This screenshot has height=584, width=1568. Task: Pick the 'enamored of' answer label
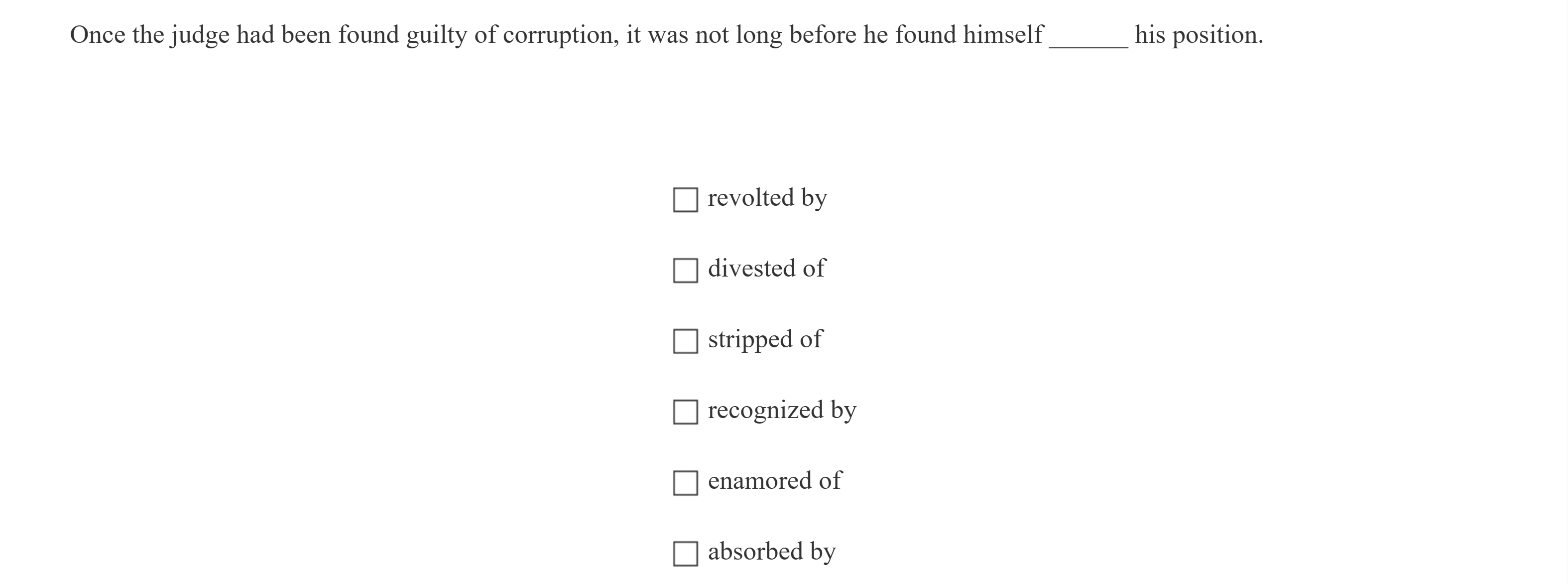[774, 481]
